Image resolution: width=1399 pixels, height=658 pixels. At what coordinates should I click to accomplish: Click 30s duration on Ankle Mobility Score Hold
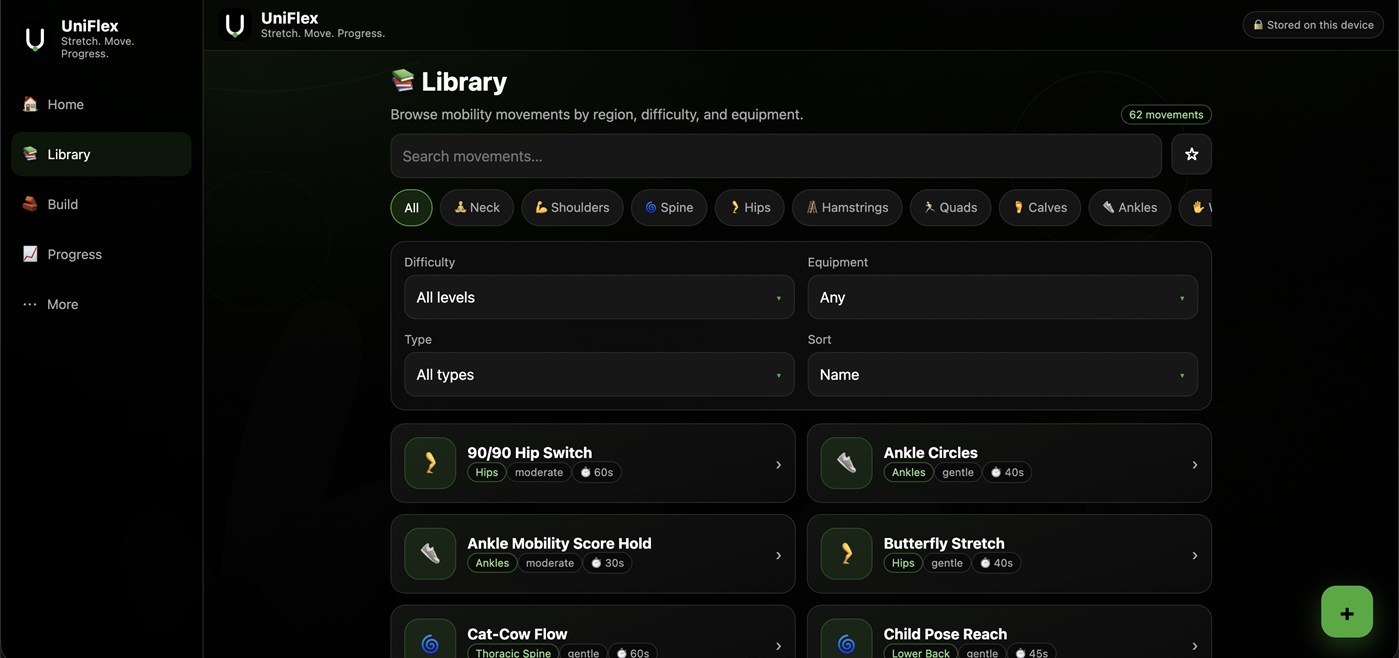click(x=608, y=563)
